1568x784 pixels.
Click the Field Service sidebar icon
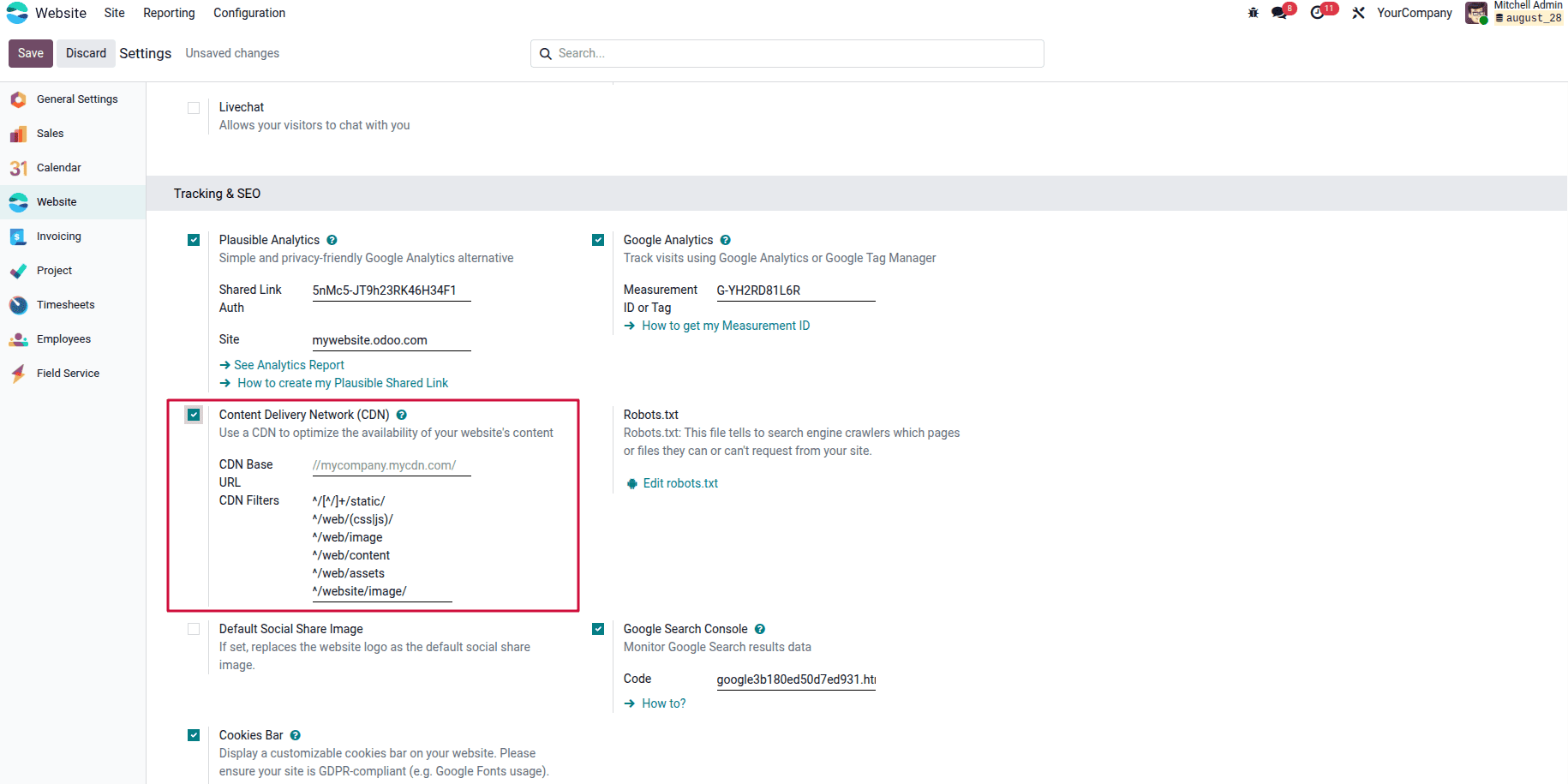click(18, 374)
